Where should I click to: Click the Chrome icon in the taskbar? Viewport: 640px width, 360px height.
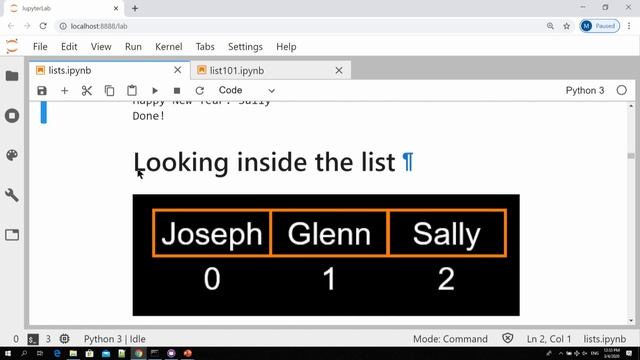coord(138,353)
